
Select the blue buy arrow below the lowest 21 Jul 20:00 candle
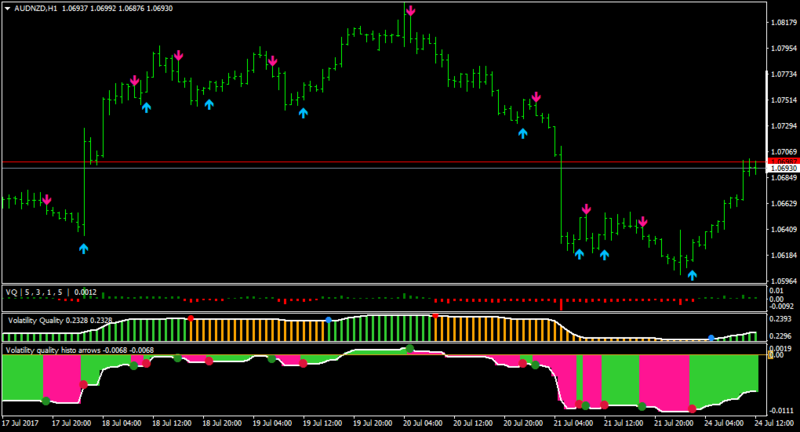(692, 275)
